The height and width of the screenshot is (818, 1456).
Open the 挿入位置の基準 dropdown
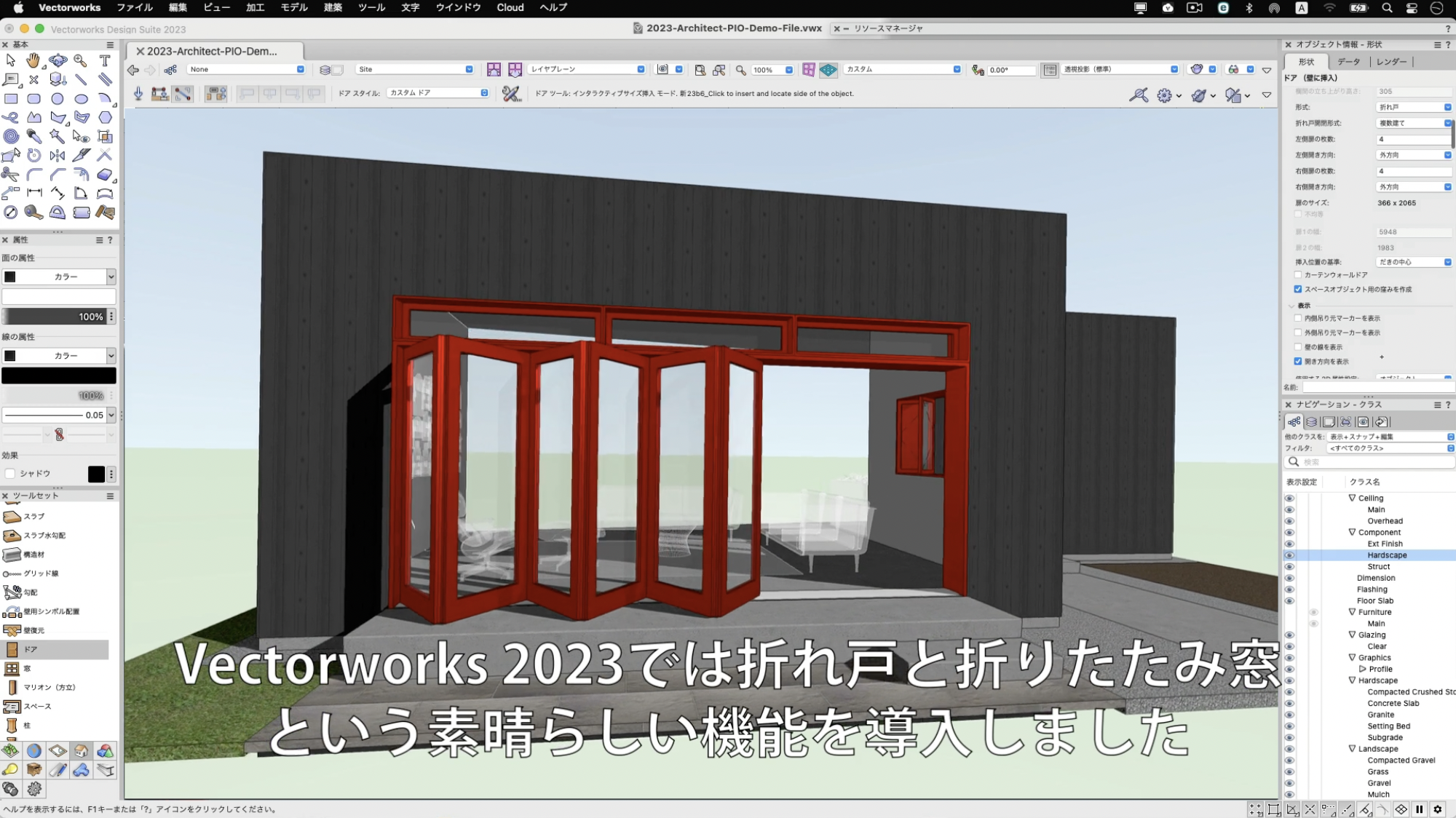pyautogui.click(x=1414, y=262)
